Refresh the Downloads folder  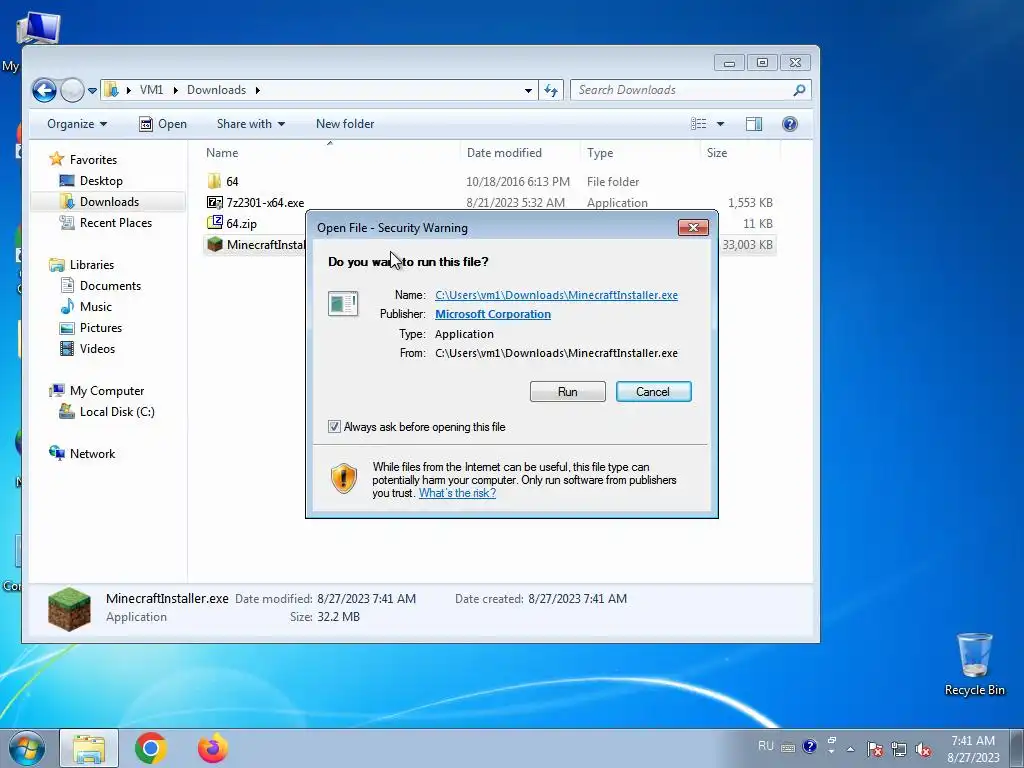(551, 91)
